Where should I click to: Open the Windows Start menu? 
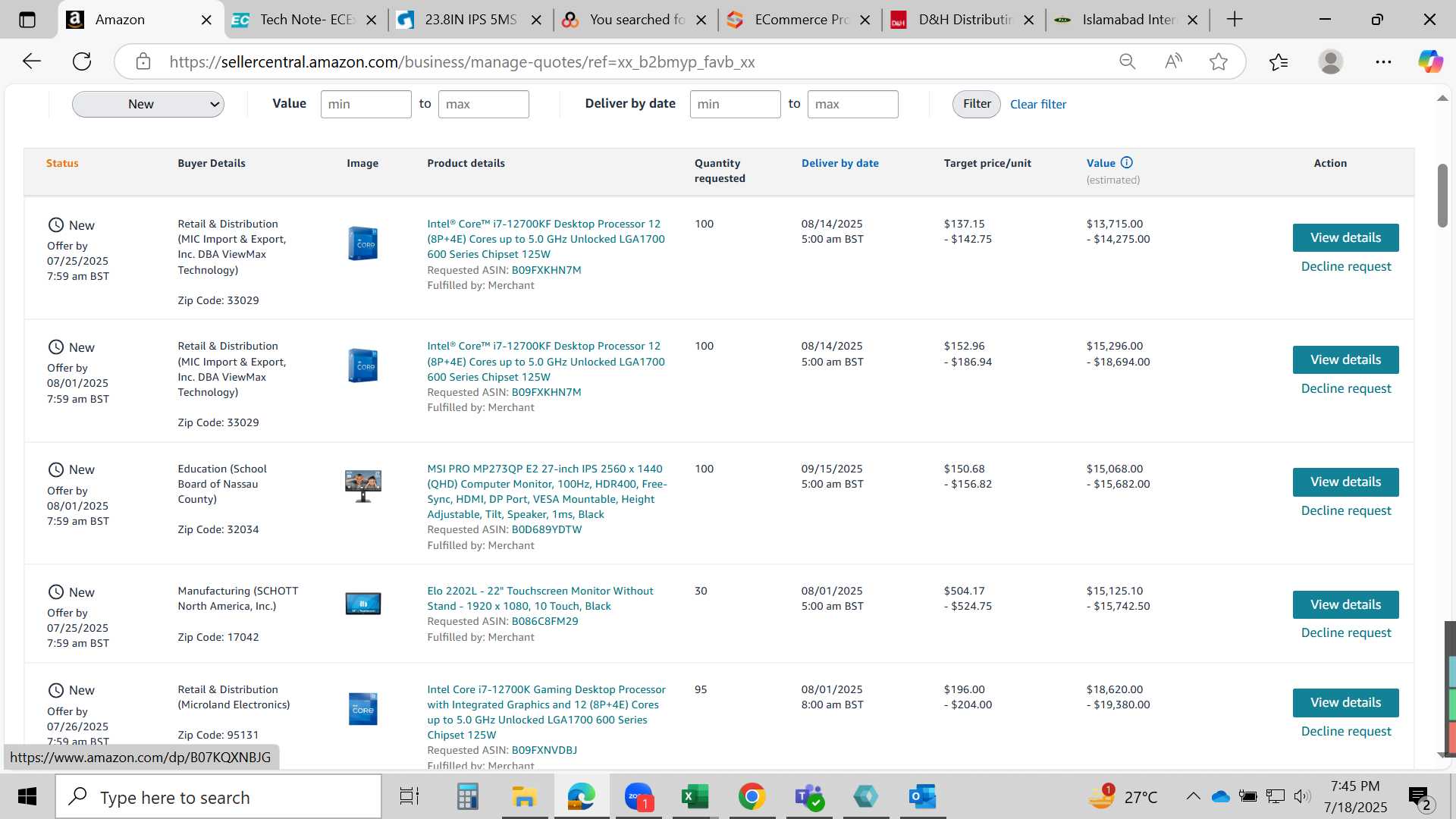click(27, 796)
